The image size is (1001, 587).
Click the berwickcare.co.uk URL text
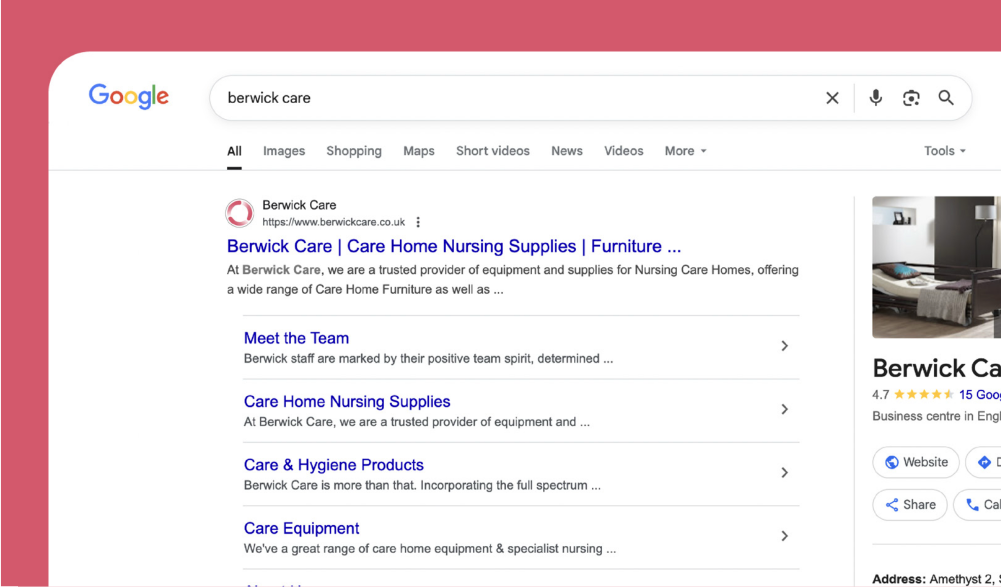tap(333, 222)
